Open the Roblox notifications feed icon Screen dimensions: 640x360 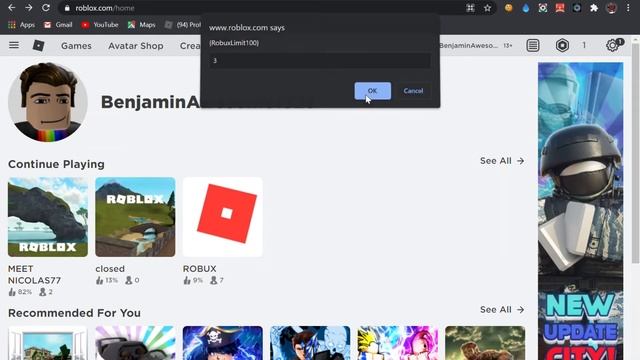533,45
